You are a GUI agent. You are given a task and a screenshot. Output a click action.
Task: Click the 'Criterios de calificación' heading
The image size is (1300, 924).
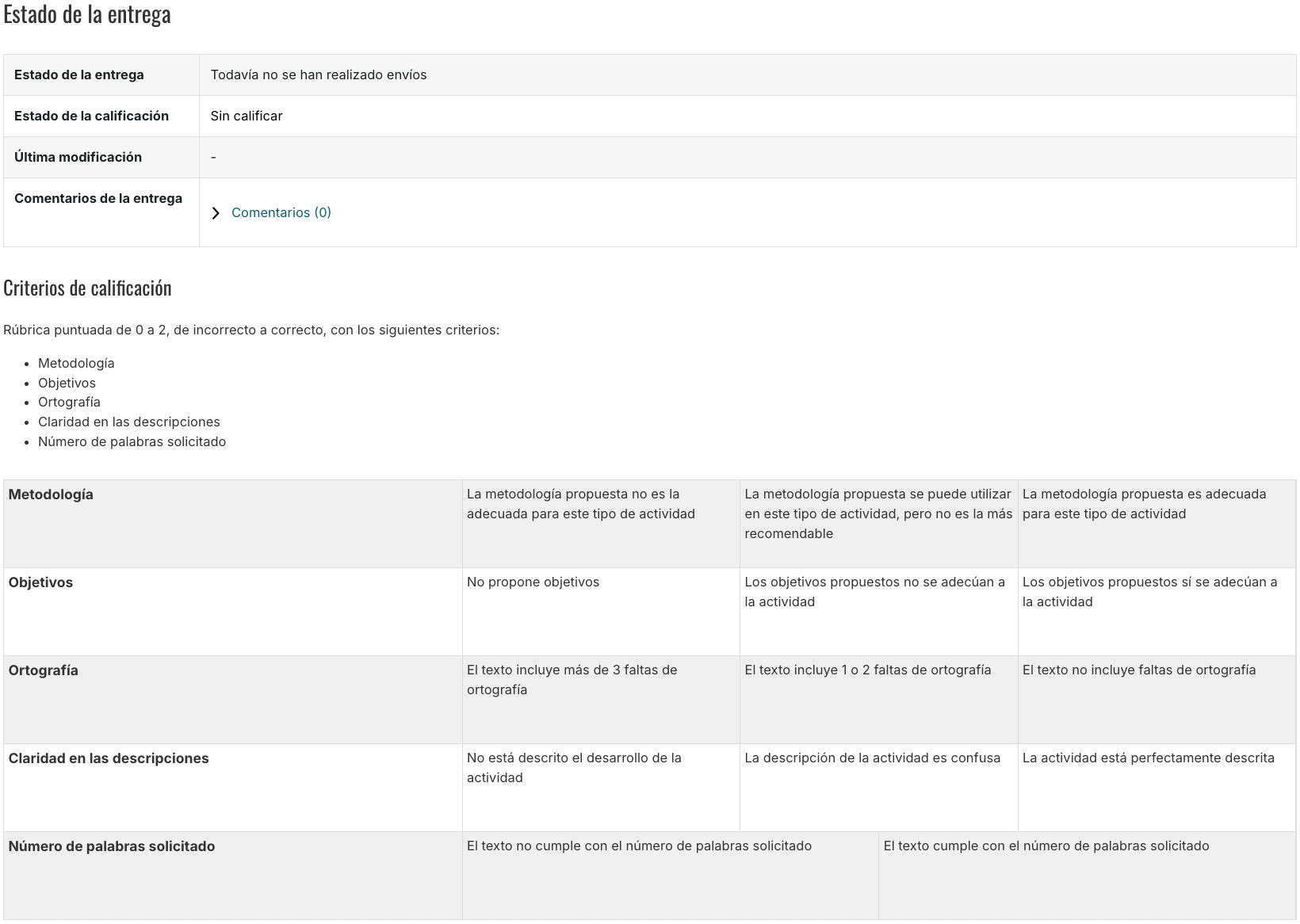(x=87, y=288)
